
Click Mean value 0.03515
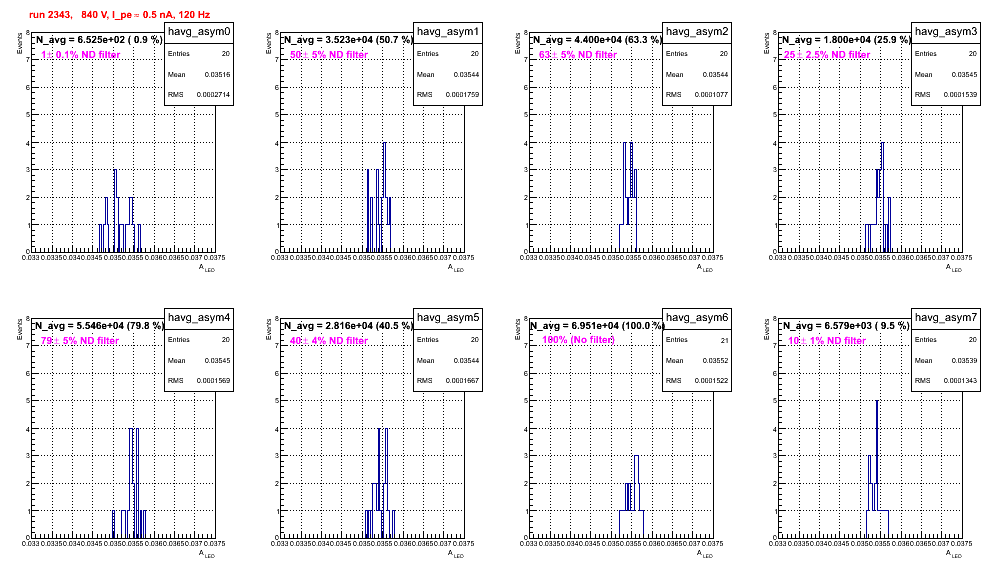coord(218,75)
